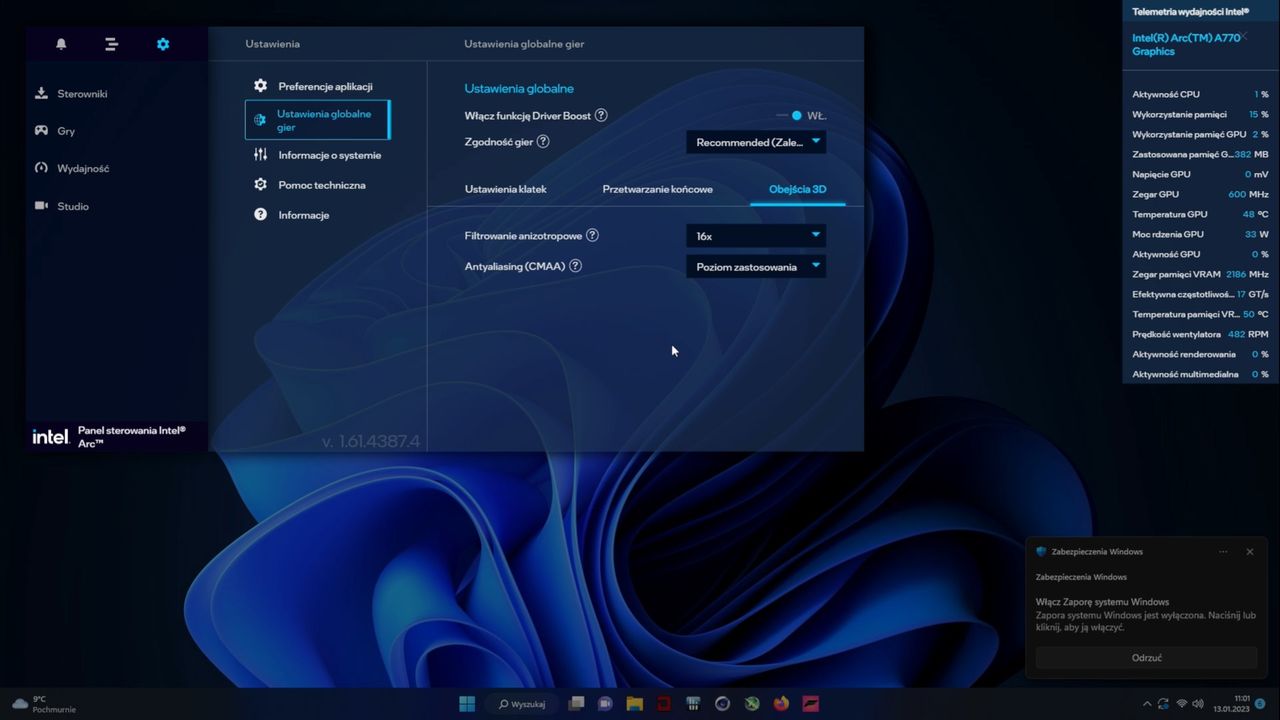This screenshot has height=720, width=1280.
Task: Click the Wyszukaj taskbar search box
Action: [523, 704]
